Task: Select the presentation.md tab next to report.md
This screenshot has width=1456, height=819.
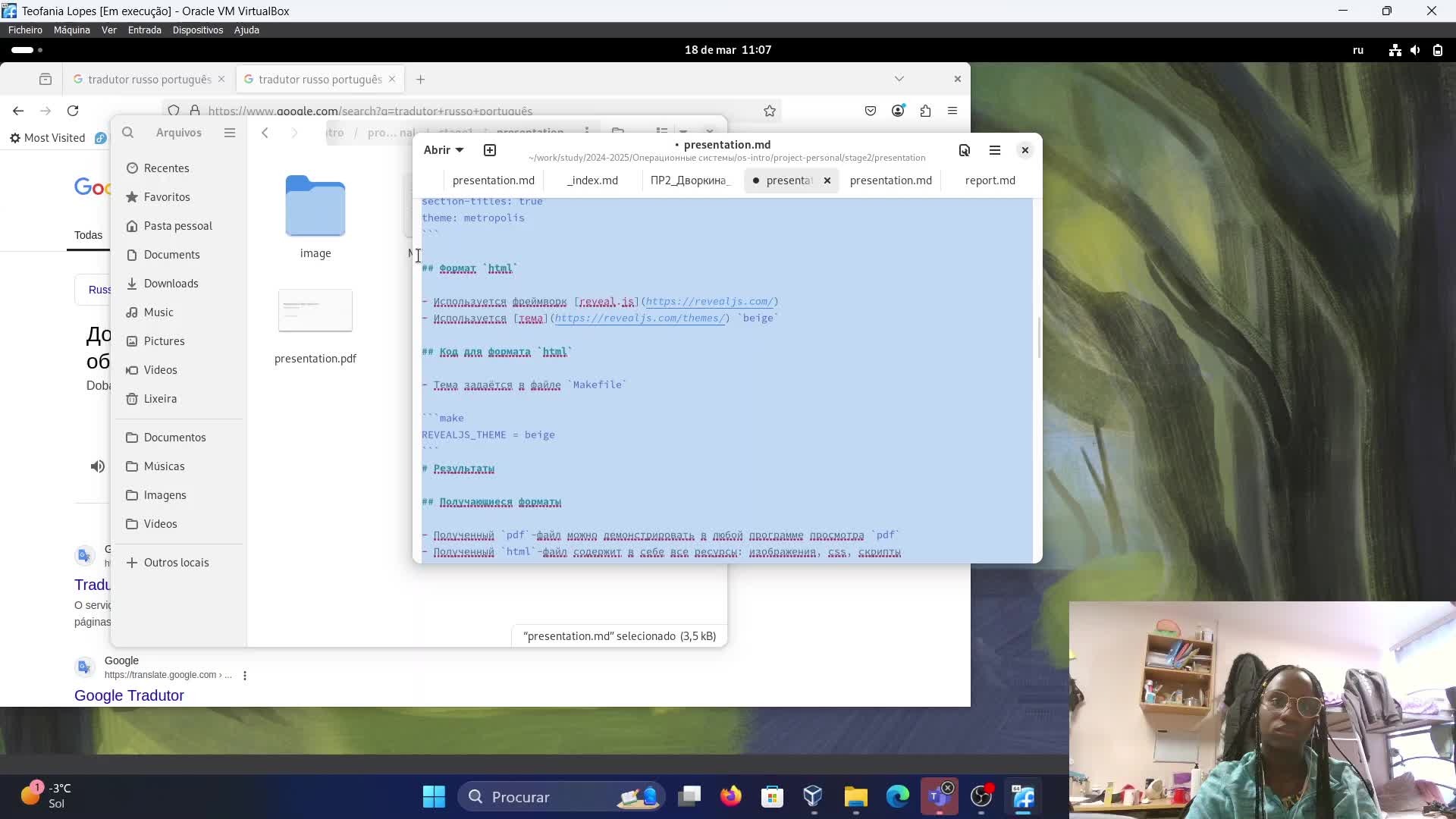Action: [890, 180]
